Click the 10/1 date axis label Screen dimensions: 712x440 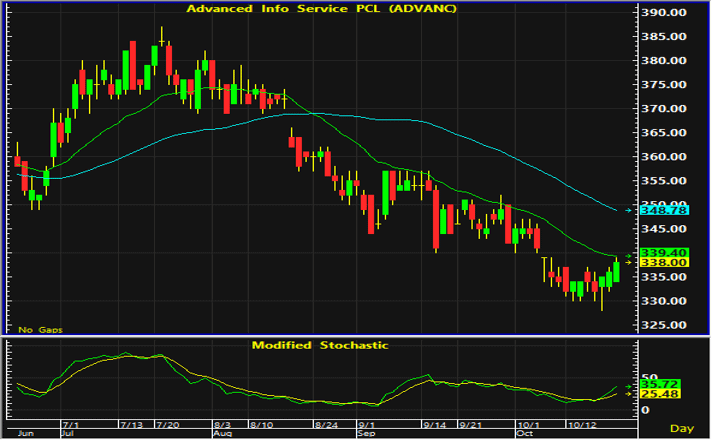529,425
